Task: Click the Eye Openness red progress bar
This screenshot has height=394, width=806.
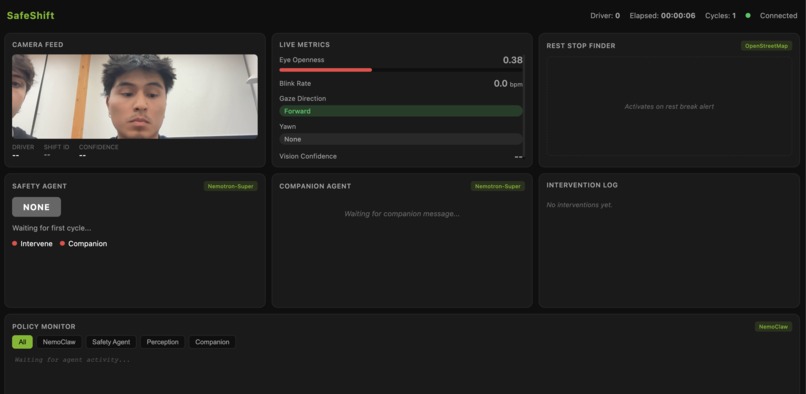Action: [325, 69]
